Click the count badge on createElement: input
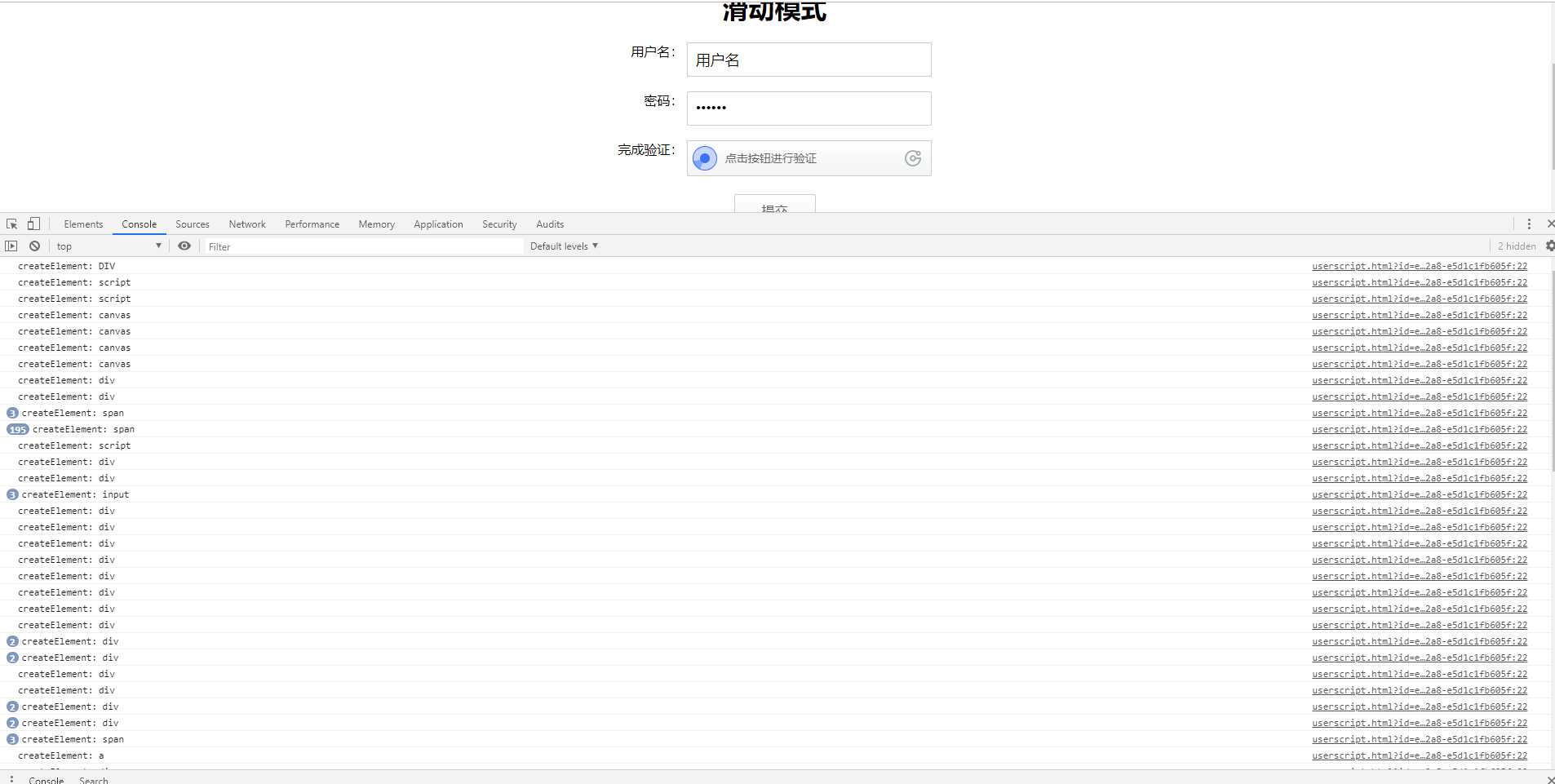Viewport: 1555px width, 784px height. click(12, 494)
